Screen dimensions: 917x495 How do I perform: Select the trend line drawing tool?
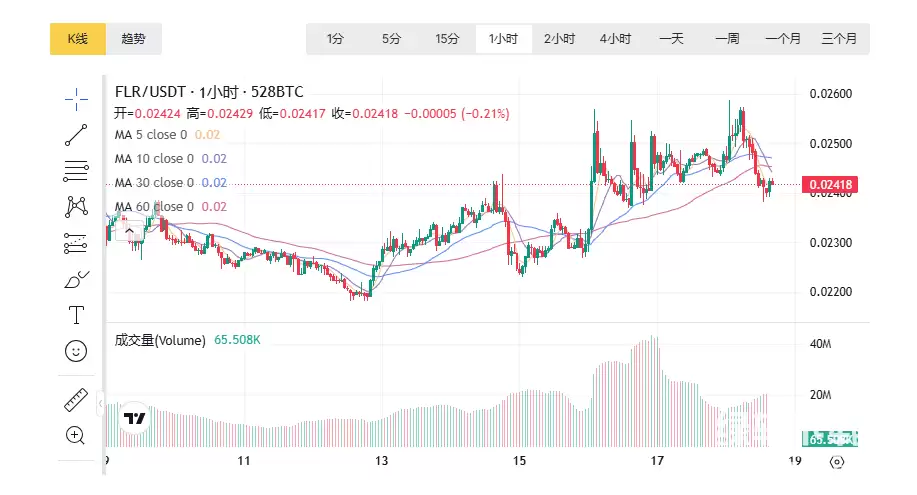pos(76,134)
